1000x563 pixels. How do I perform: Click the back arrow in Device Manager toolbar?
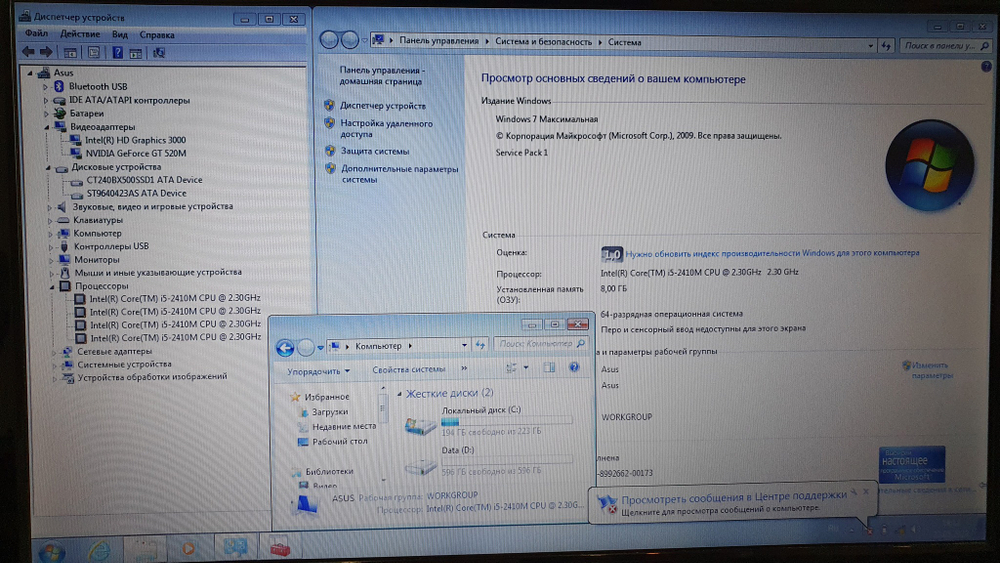click(x=28, y=52)
